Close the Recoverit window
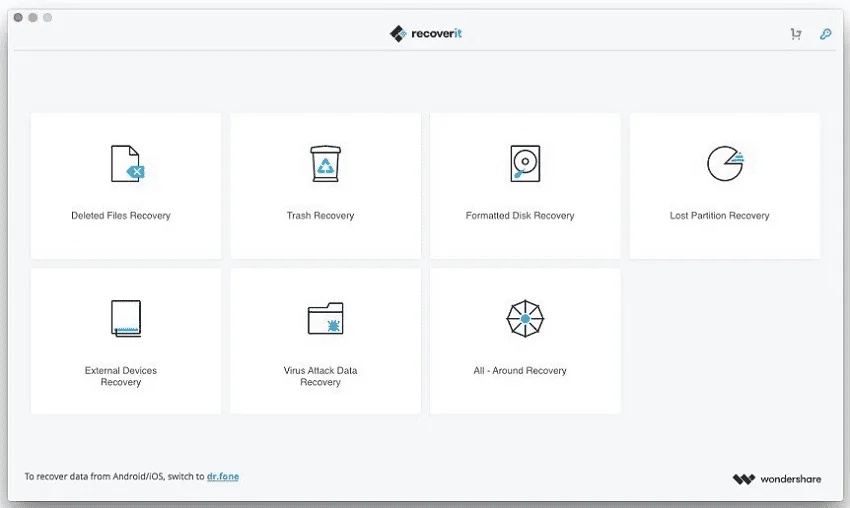Image resolution: width=850 pixels, height=508 pixels. [x=18, y=17]
